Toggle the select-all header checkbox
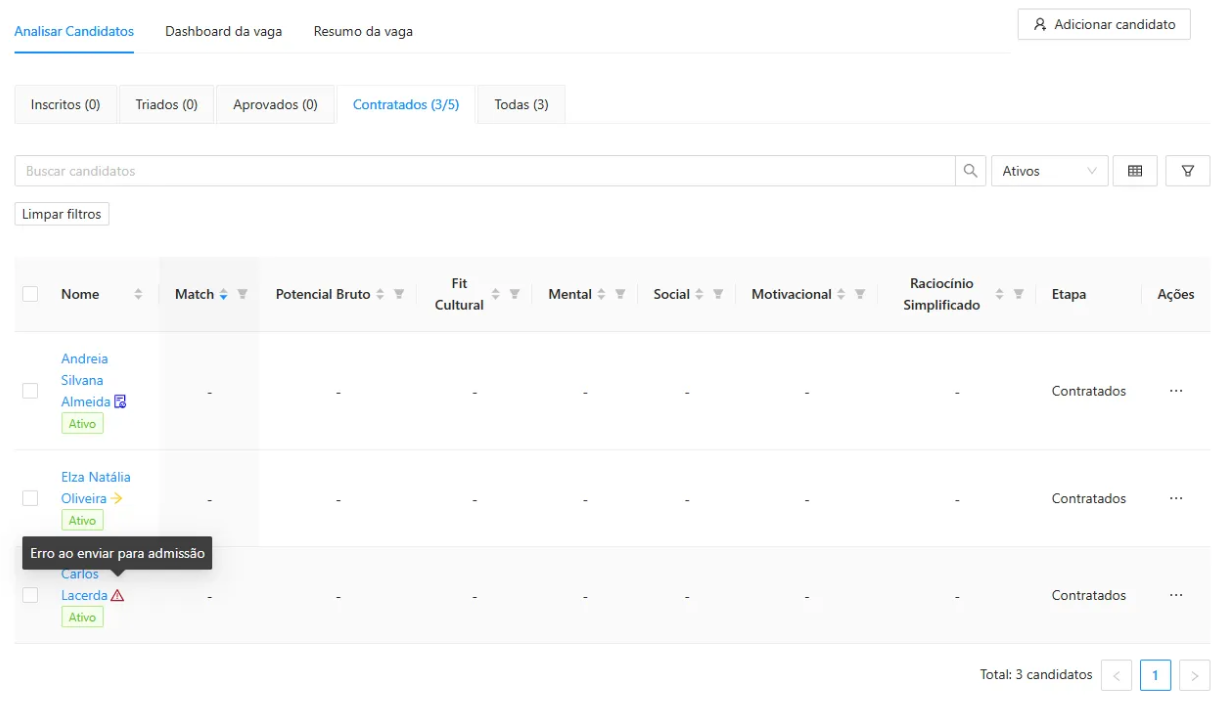This screenshot has height=703, width=1227. coord(30,294)
